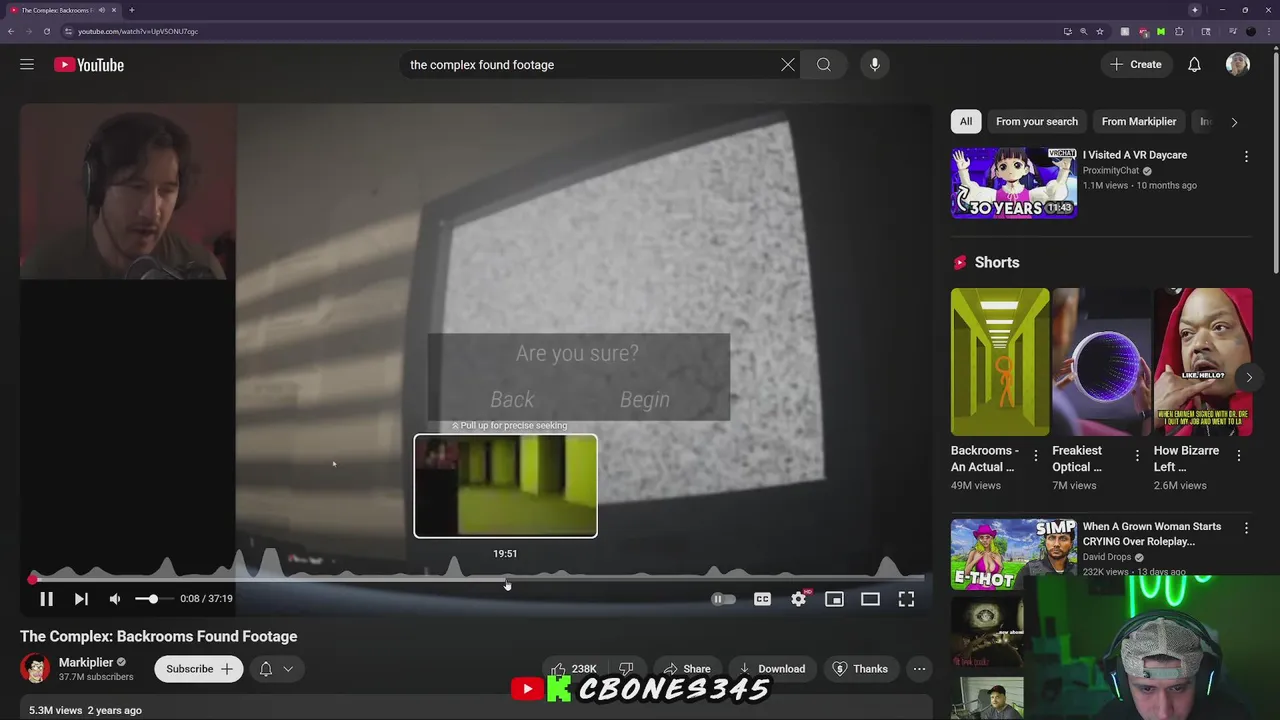Show more filter chips with the arrow
The height and width of the screenshot is (720, 1280).
click(x=1234, y=122)
